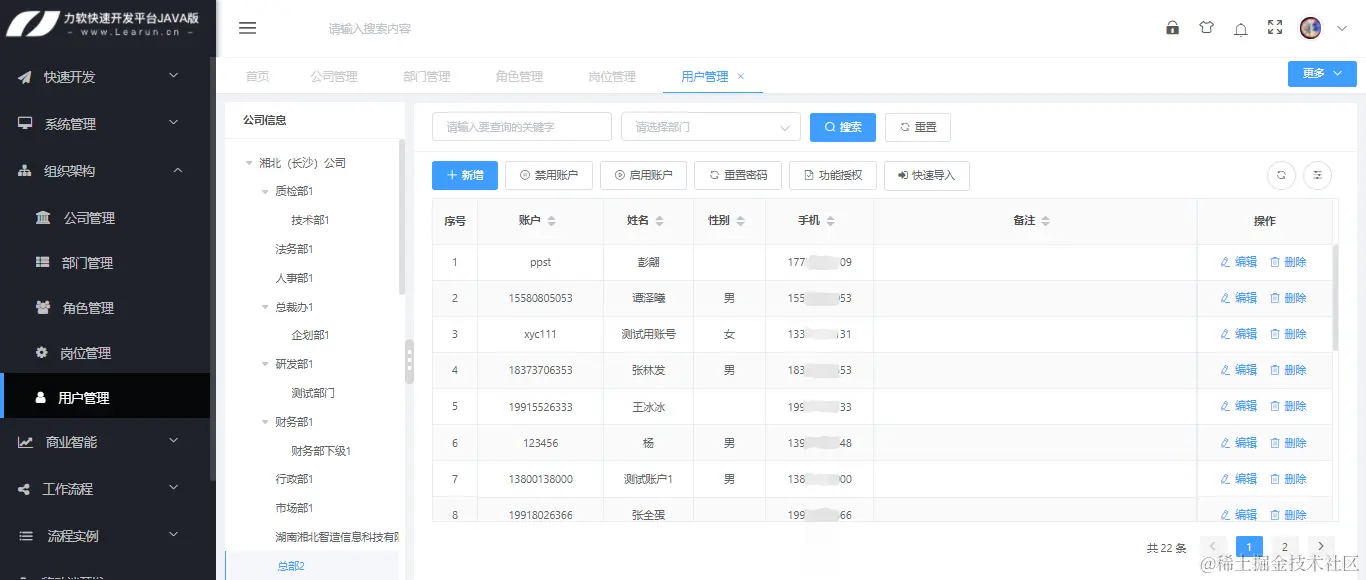1366x580 pixels.
Task: Click the 新增 button
Action: (464, 175)
